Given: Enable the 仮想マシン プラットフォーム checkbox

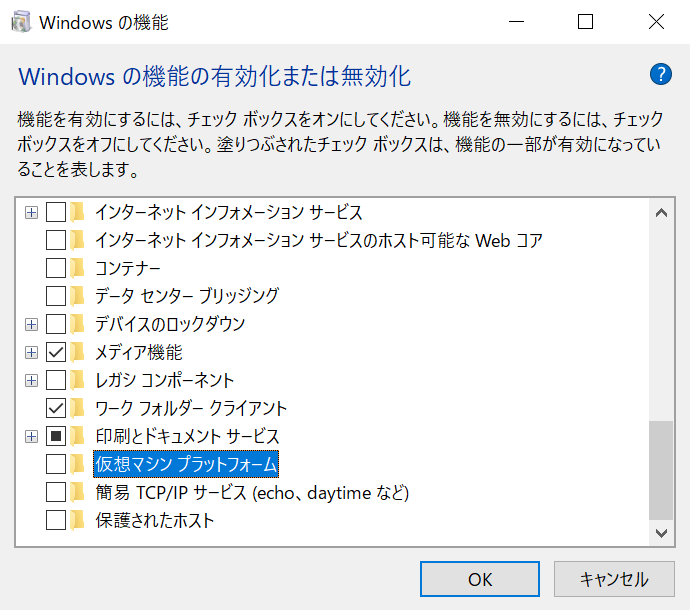Looking at the screenshot, I should coord(56,464).
